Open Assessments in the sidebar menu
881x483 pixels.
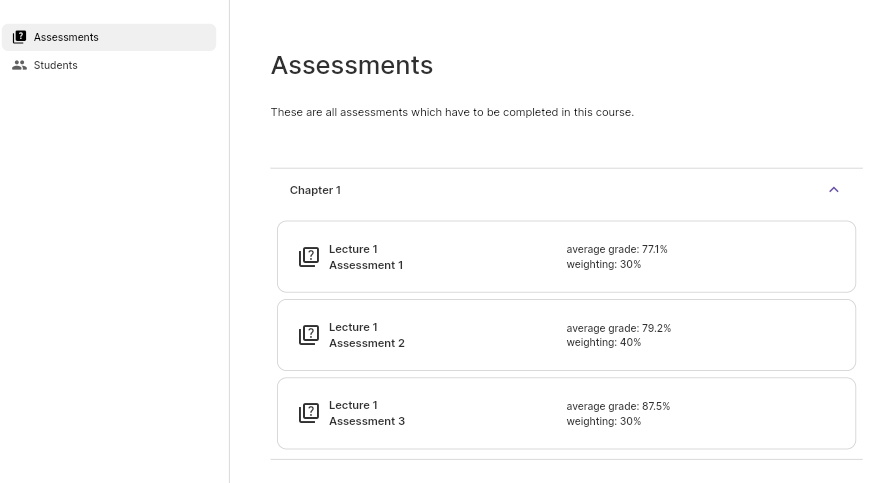point(66,37)
